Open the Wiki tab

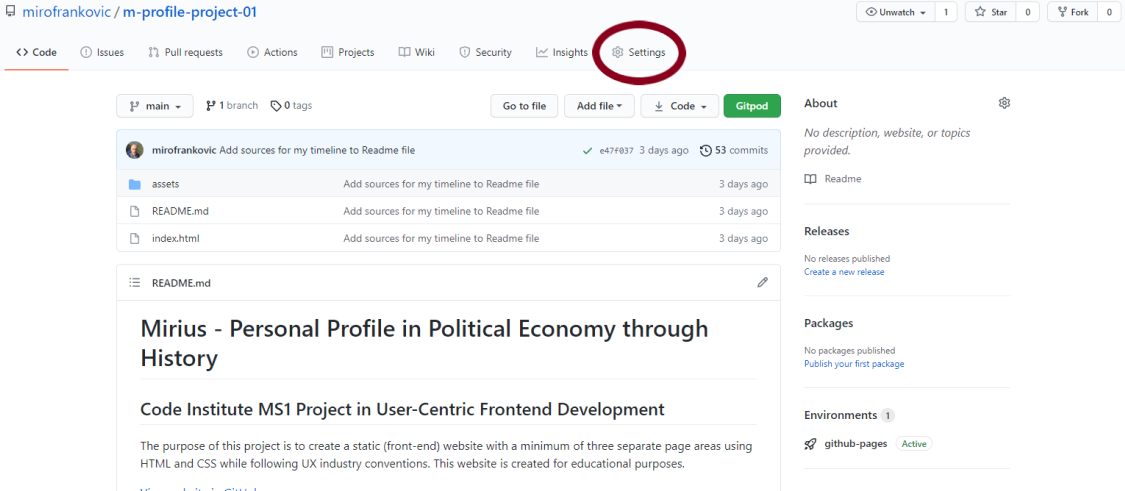click(x=416, y=52)
